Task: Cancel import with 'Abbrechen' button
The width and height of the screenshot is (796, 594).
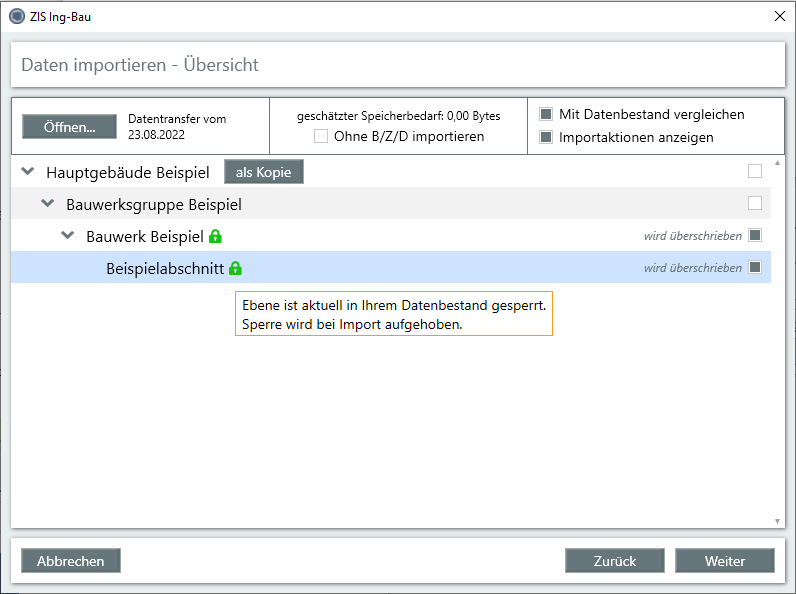Action: coord(70,561)
